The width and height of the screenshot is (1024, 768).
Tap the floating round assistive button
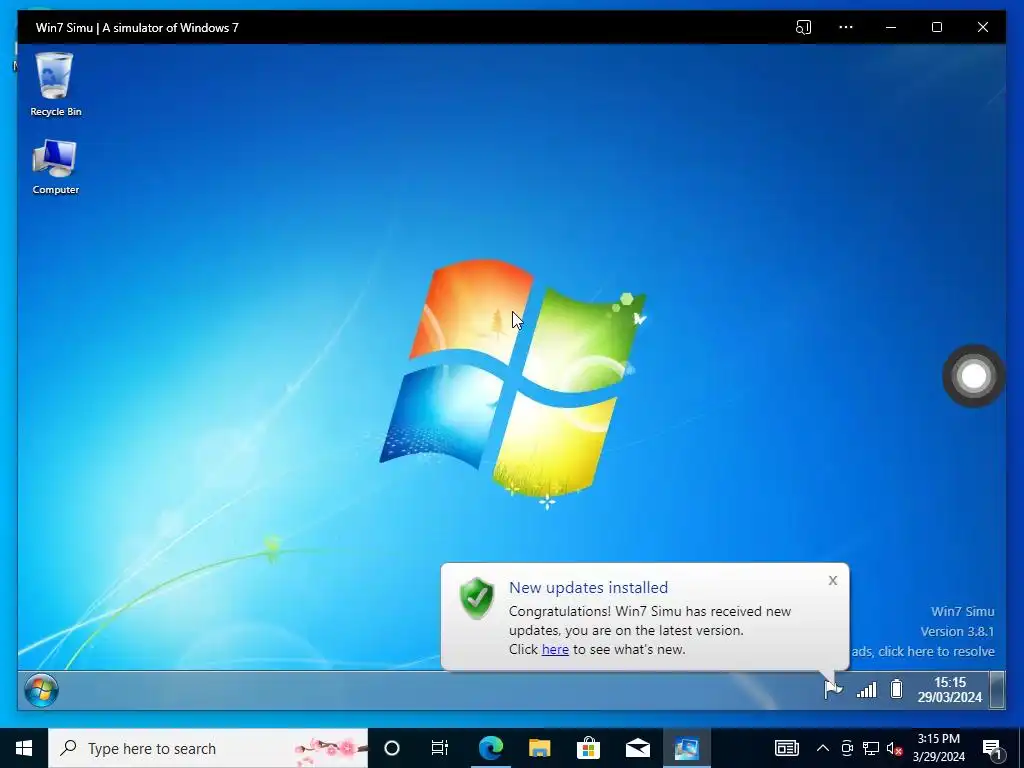click(x=974, y=376)
